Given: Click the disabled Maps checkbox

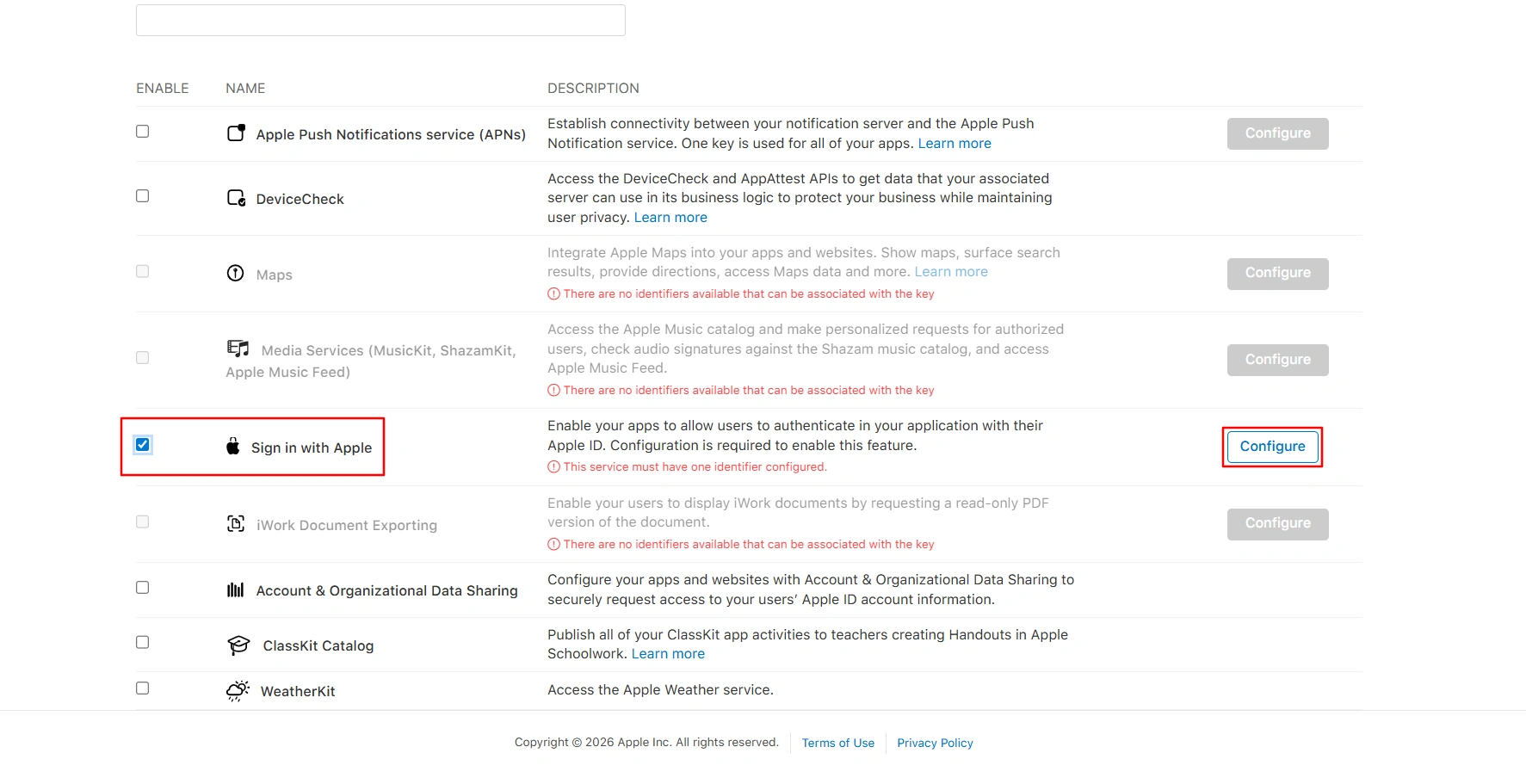Looking at the screenshot, I should tap(143, 271).
